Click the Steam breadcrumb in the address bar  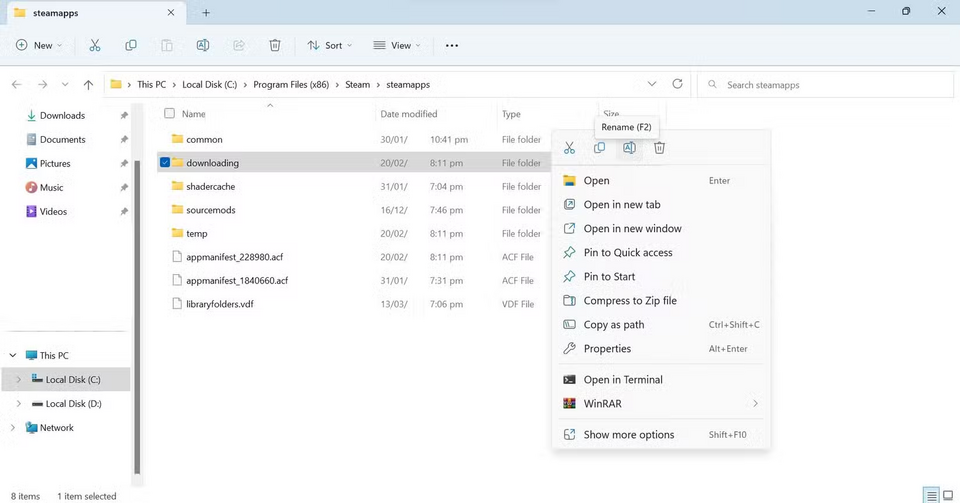click(357, 85)
